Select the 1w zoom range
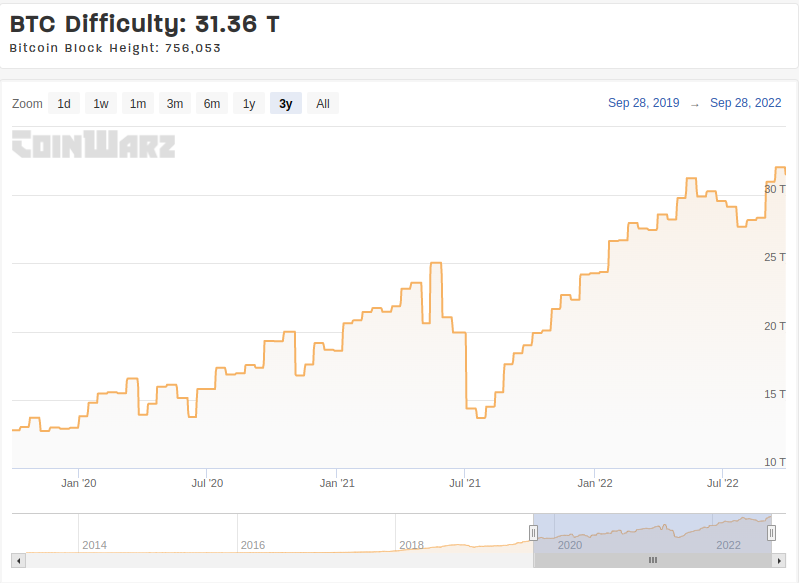The image size is (799, 583). (x=101, y=103)
